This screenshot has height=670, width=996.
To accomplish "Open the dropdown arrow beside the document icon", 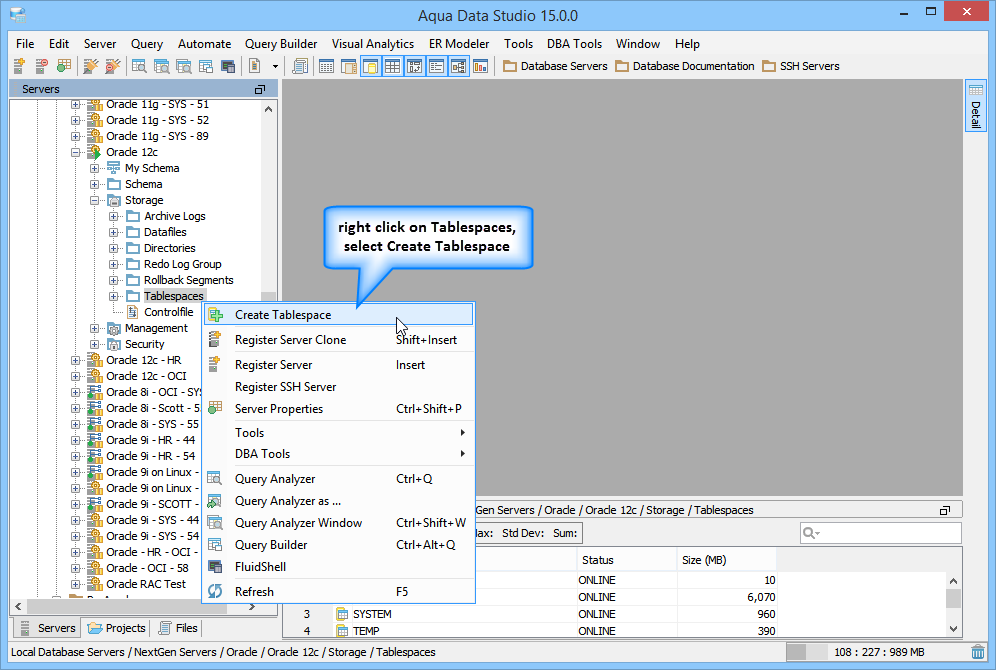I will [275, 66].
